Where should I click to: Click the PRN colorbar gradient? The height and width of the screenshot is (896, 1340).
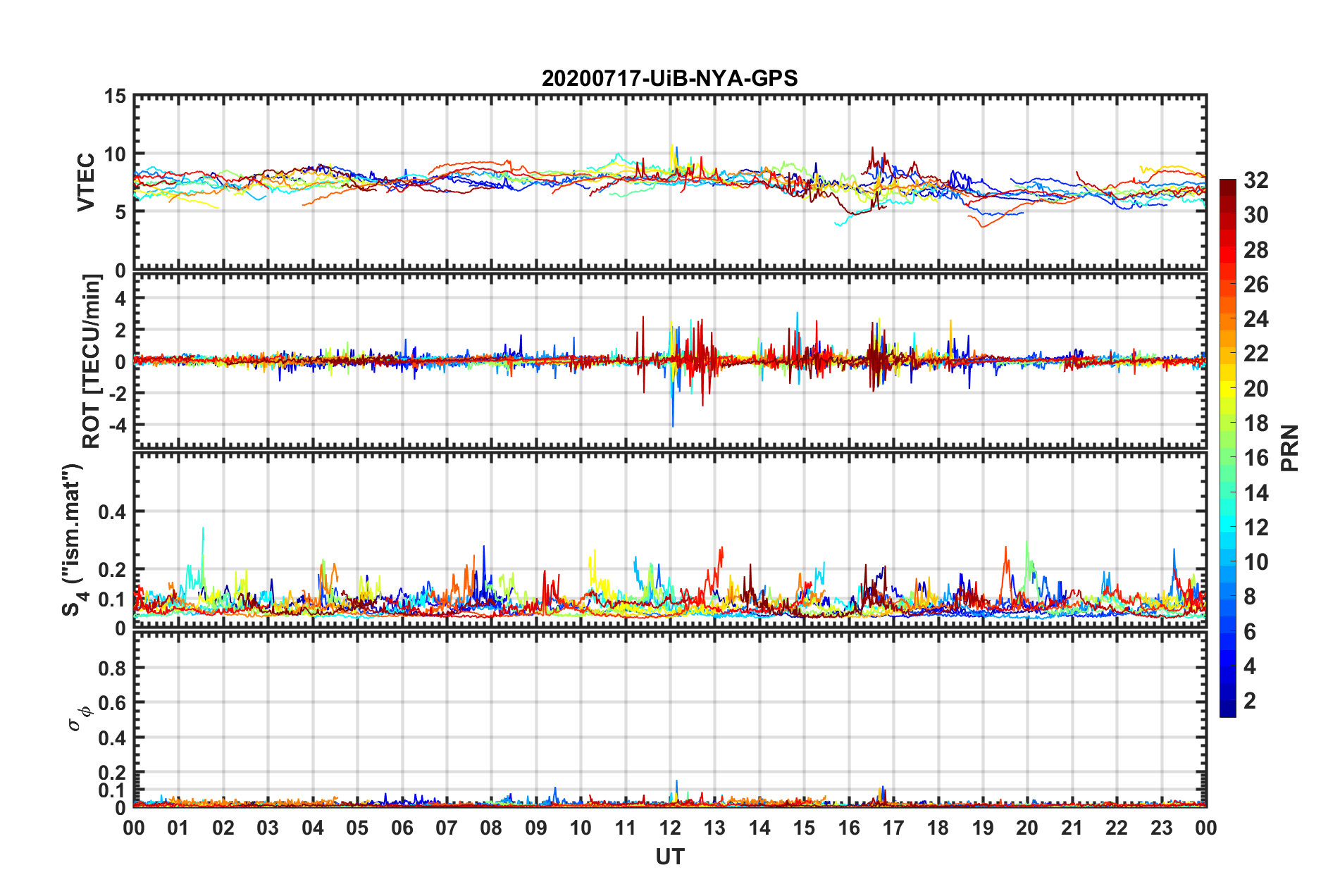click(x=1227, y=448)
